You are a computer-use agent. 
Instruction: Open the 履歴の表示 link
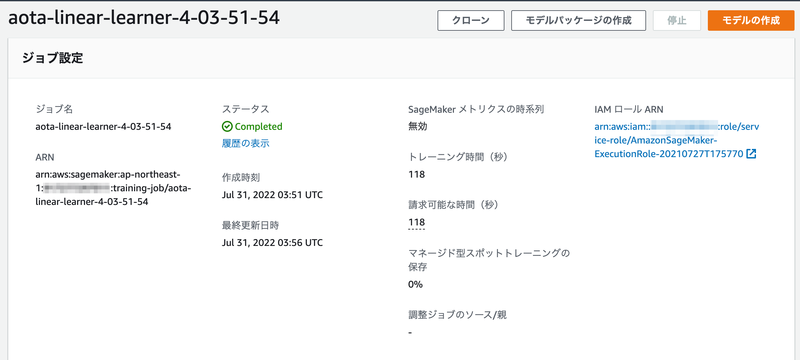tap(246, 144)
